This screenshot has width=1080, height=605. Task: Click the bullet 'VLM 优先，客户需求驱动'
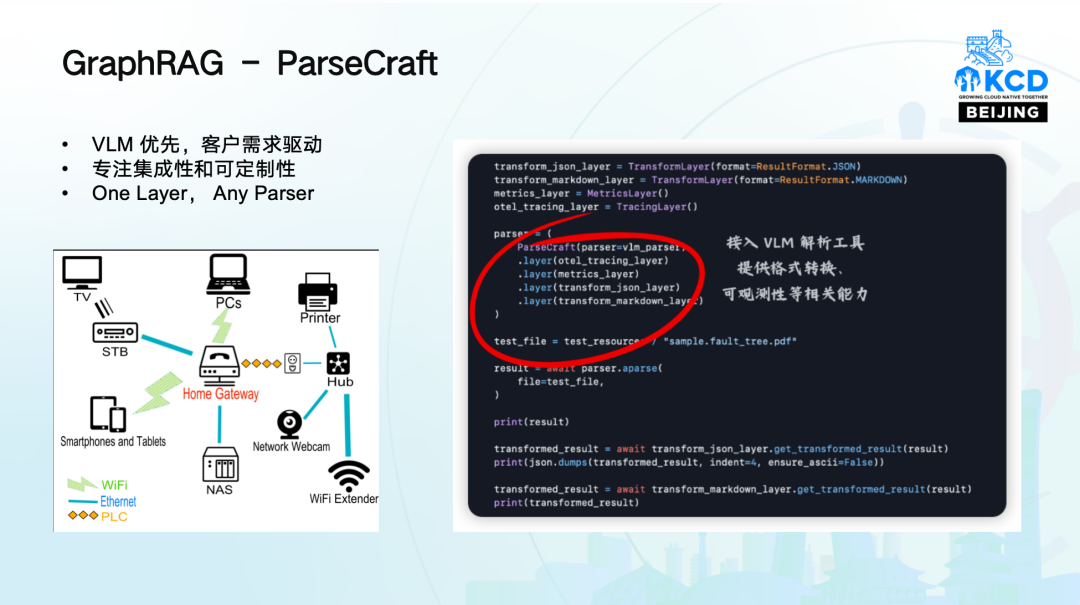click(x=207, y=144)
